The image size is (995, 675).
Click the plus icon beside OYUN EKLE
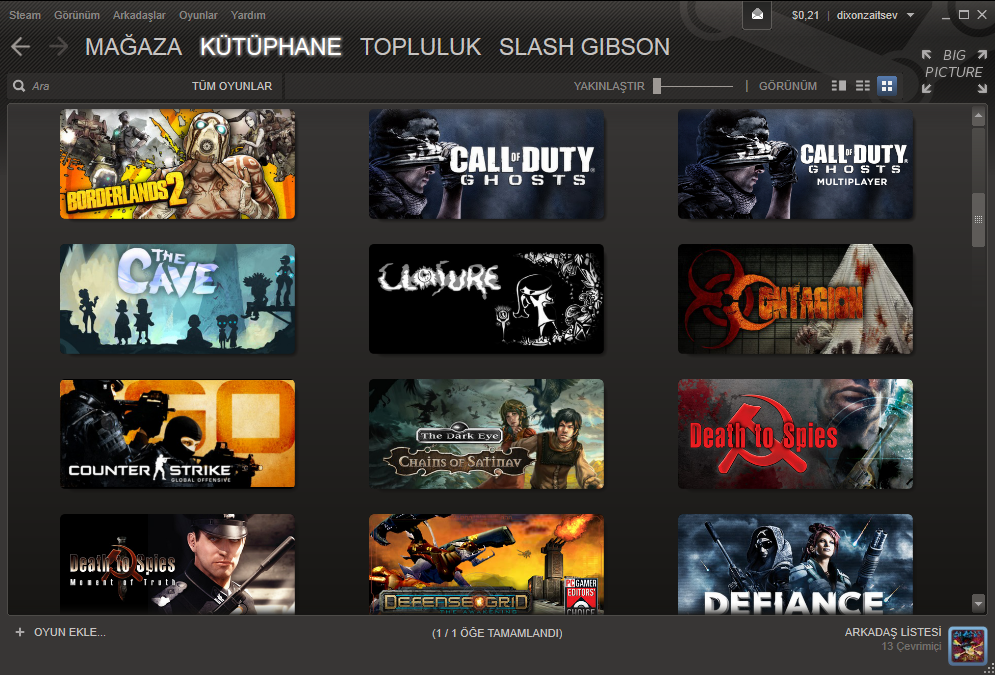pos(20,633)
